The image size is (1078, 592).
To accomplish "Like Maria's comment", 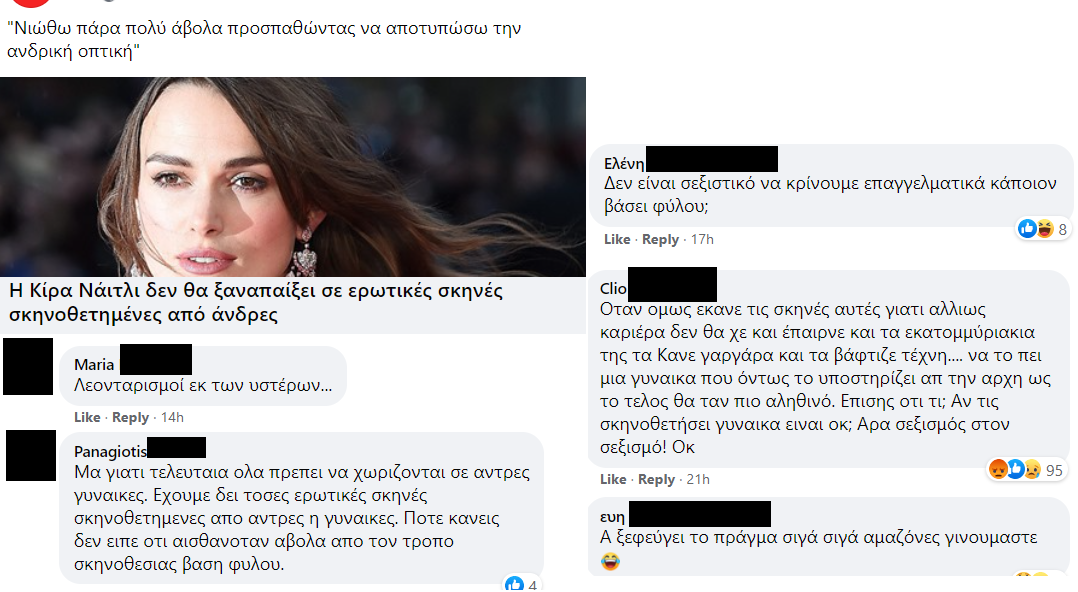I will pyautogui.click(x=87, y=417).
